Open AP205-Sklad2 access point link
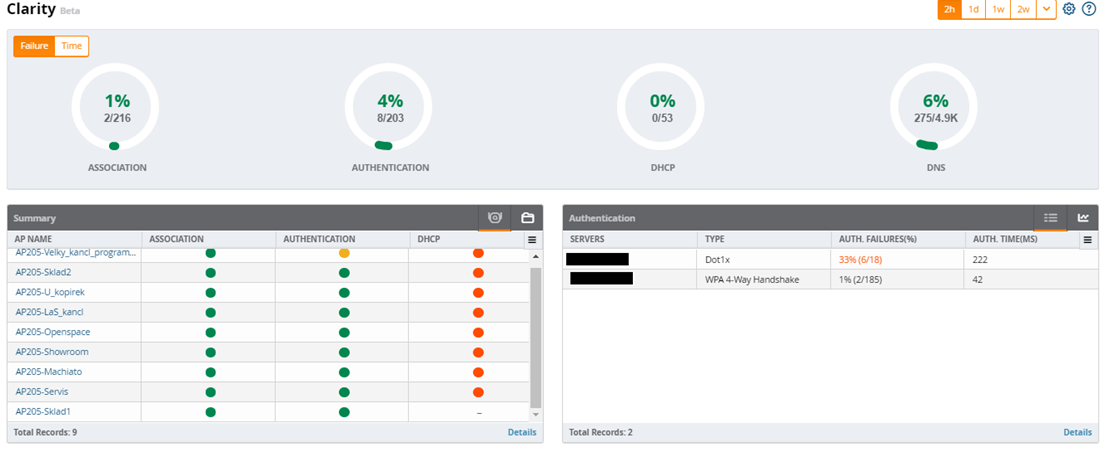 click(45, 272)
